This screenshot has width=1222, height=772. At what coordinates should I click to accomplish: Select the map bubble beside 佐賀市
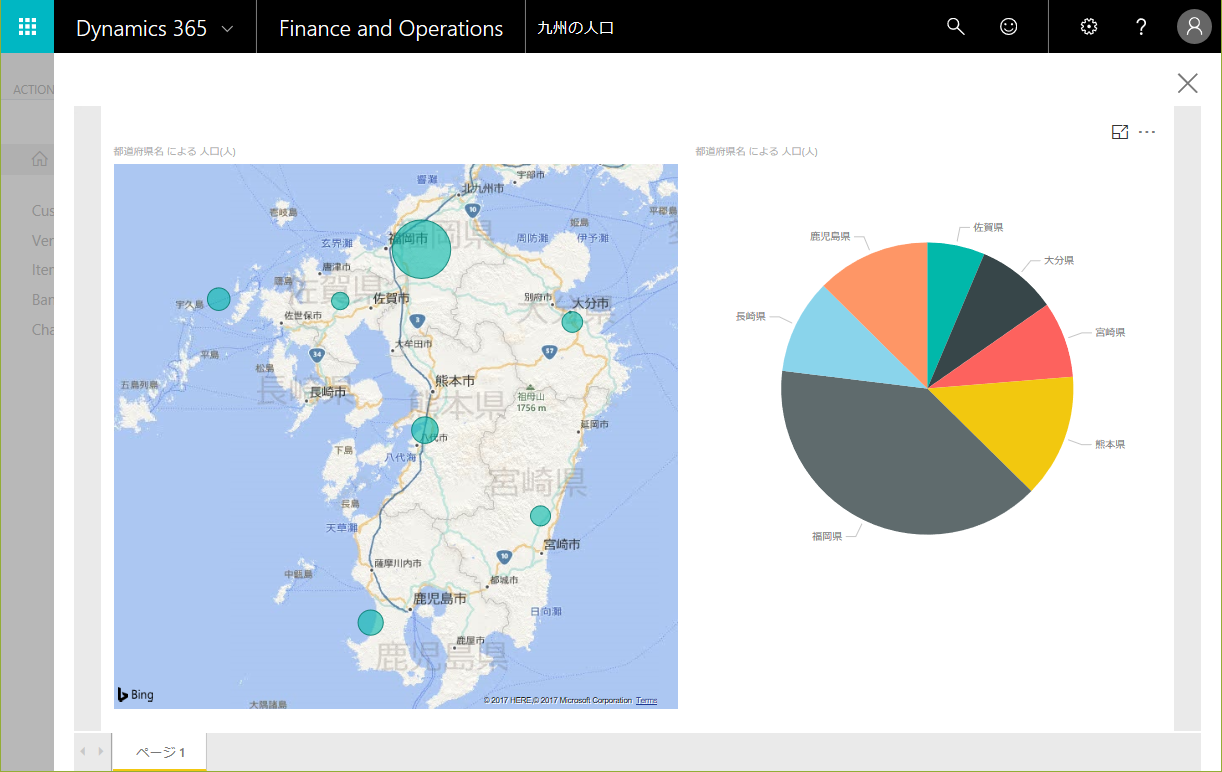pos(340,300)
